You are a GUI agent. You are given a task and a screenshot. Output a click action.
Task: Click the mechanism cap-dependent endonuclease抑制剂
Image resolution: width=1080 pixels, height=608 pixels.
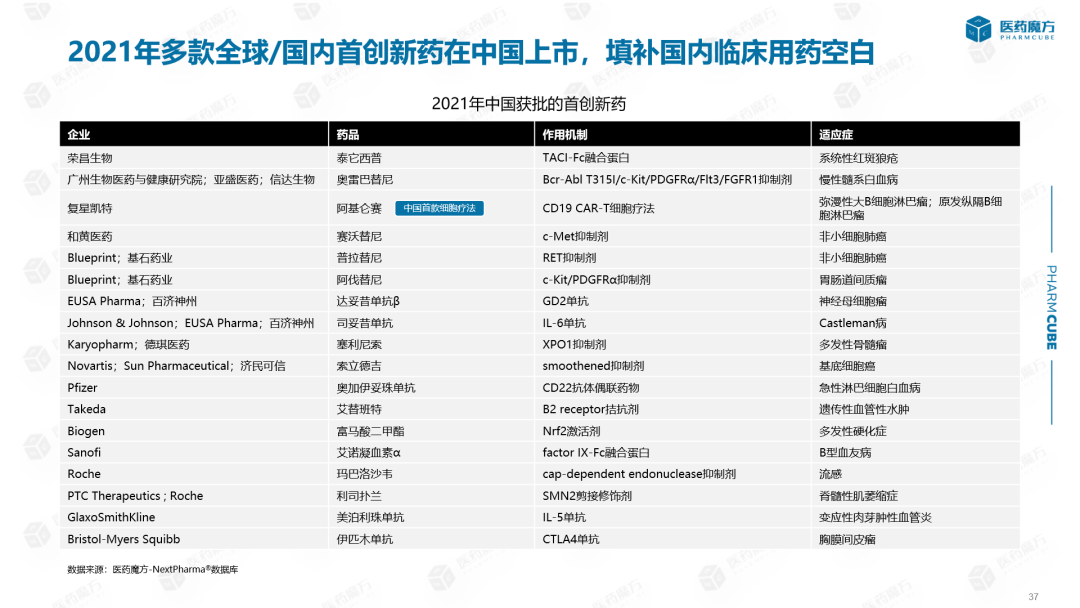tap(639, 474)
